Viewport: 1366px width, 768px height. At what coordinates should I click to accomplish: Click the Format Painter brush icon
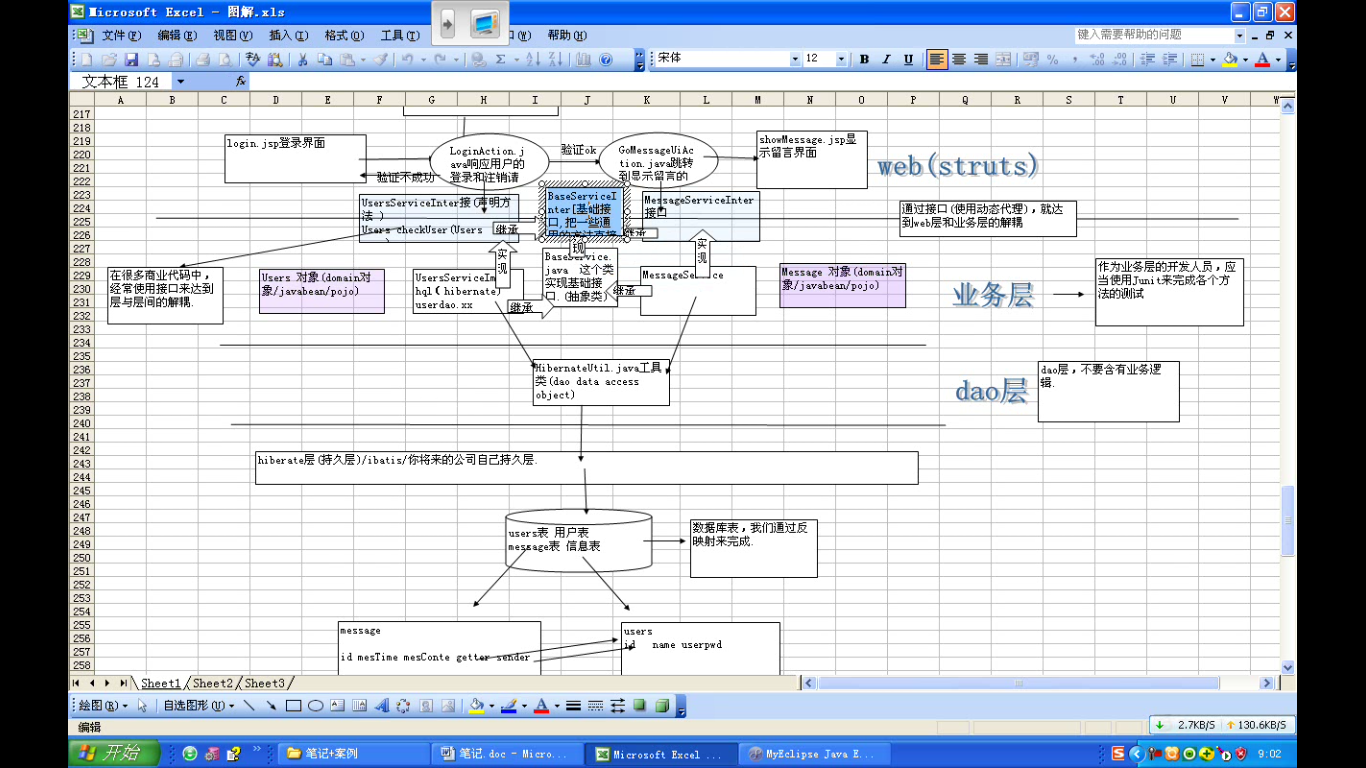[381, 59]
